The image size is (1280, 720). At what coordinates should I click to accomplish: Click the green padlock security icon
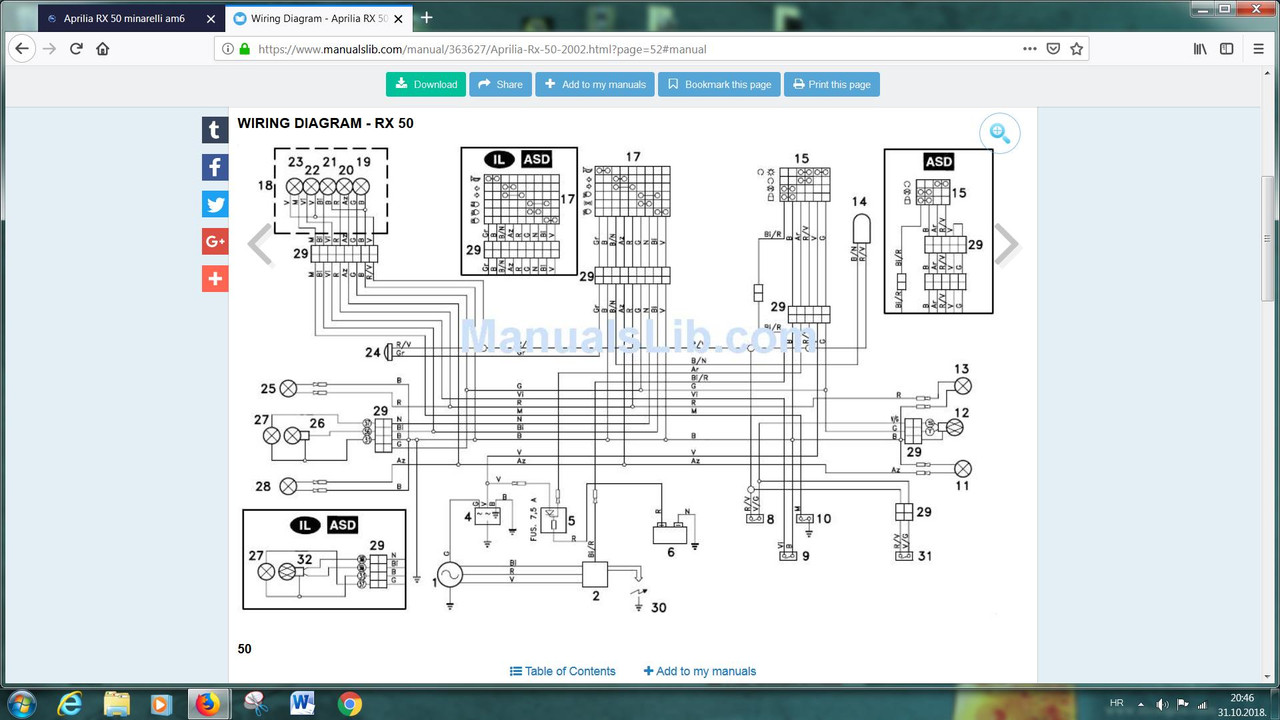[244, 48]
